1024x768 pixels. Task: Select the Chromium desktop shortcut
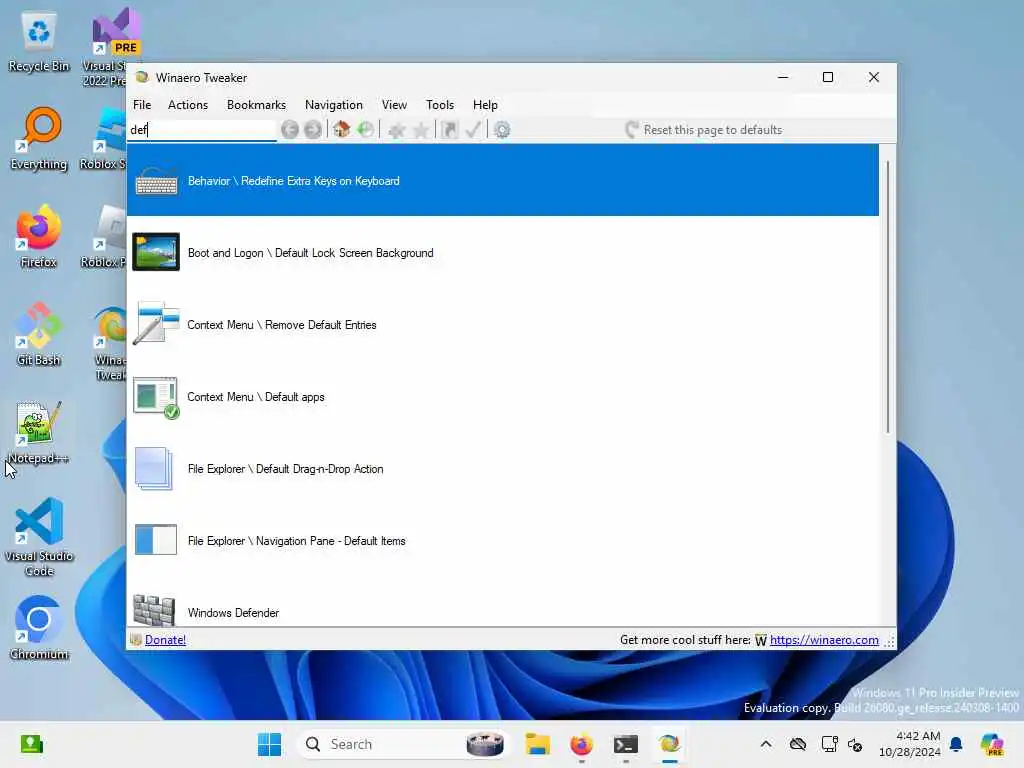(x=39, y=628)
